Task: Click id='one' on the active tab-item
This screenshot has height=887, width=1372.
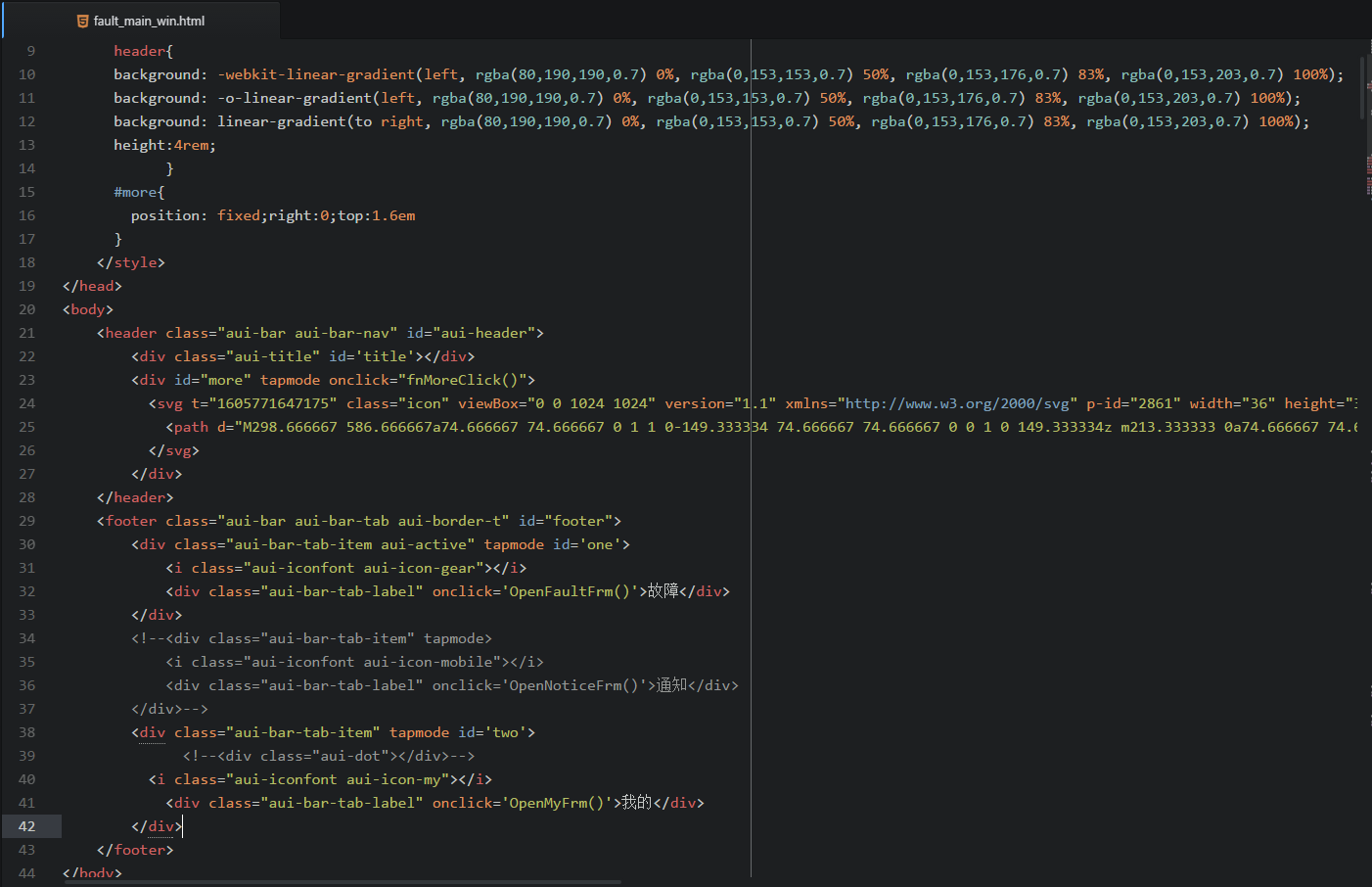Action: pyautogui.click(x=587, y=544)
